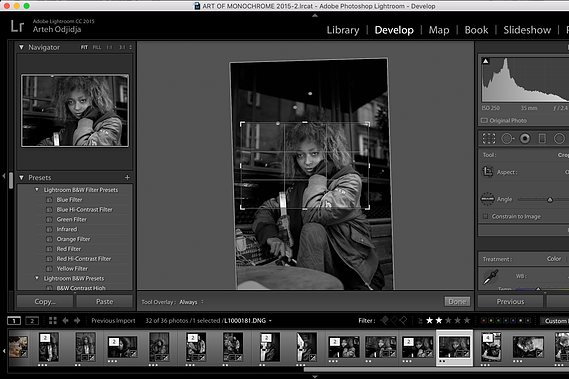The image size is (569, 379).
Task: Go back with left arrow
Action: point(65,321)
